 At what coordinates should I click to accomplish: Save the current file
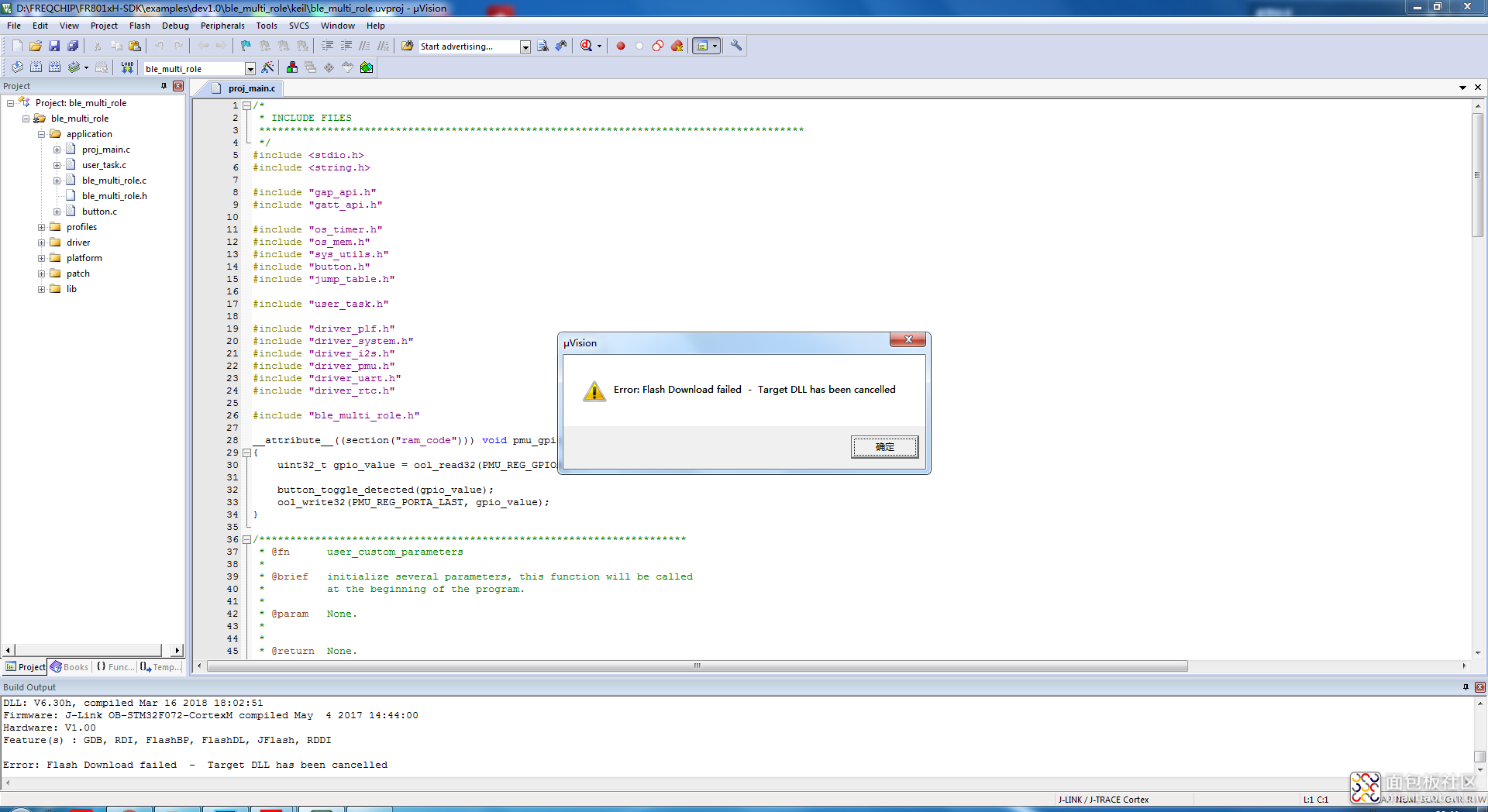click(54, 46)
